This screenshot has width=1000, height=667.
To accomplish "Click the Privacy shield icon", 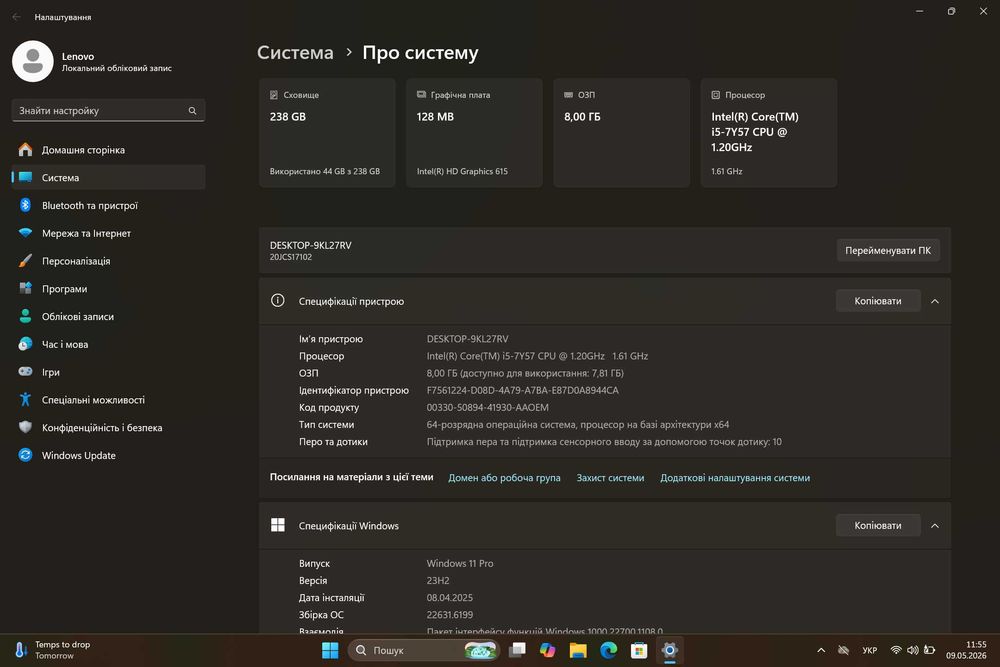I will 26,427.
